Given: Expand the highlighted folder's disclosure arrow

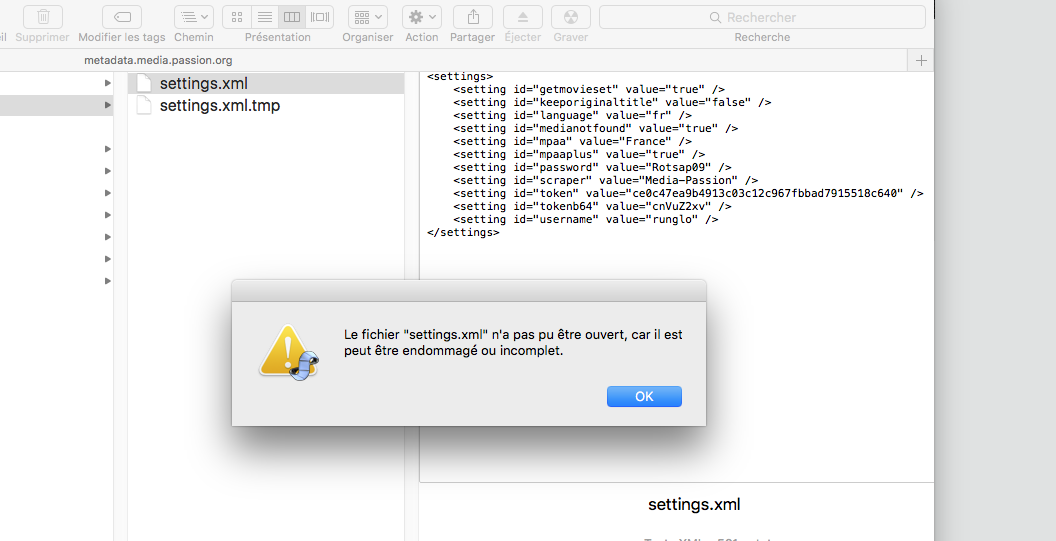Looking at the screenshot, I should 107,105.
